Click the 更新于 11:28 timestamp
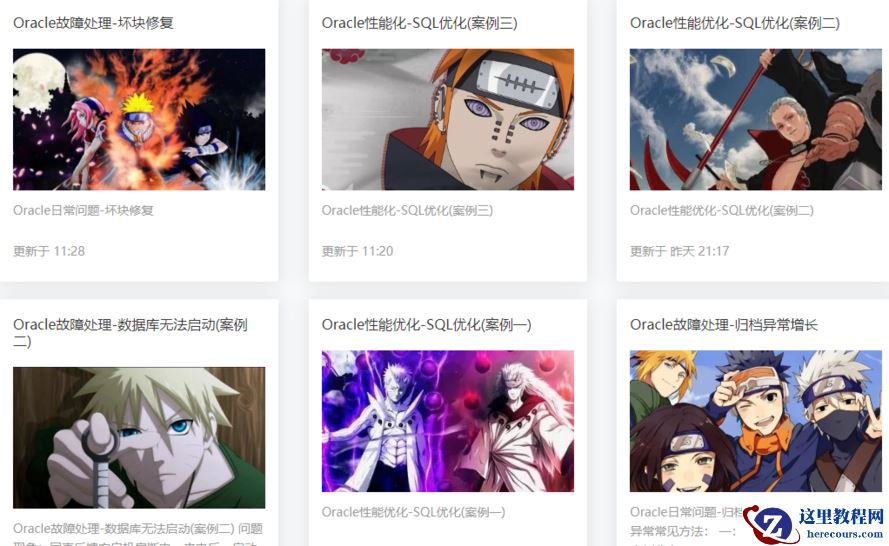Screen dimensions: 889x546 pyautogui.click(x=49, y=251)
